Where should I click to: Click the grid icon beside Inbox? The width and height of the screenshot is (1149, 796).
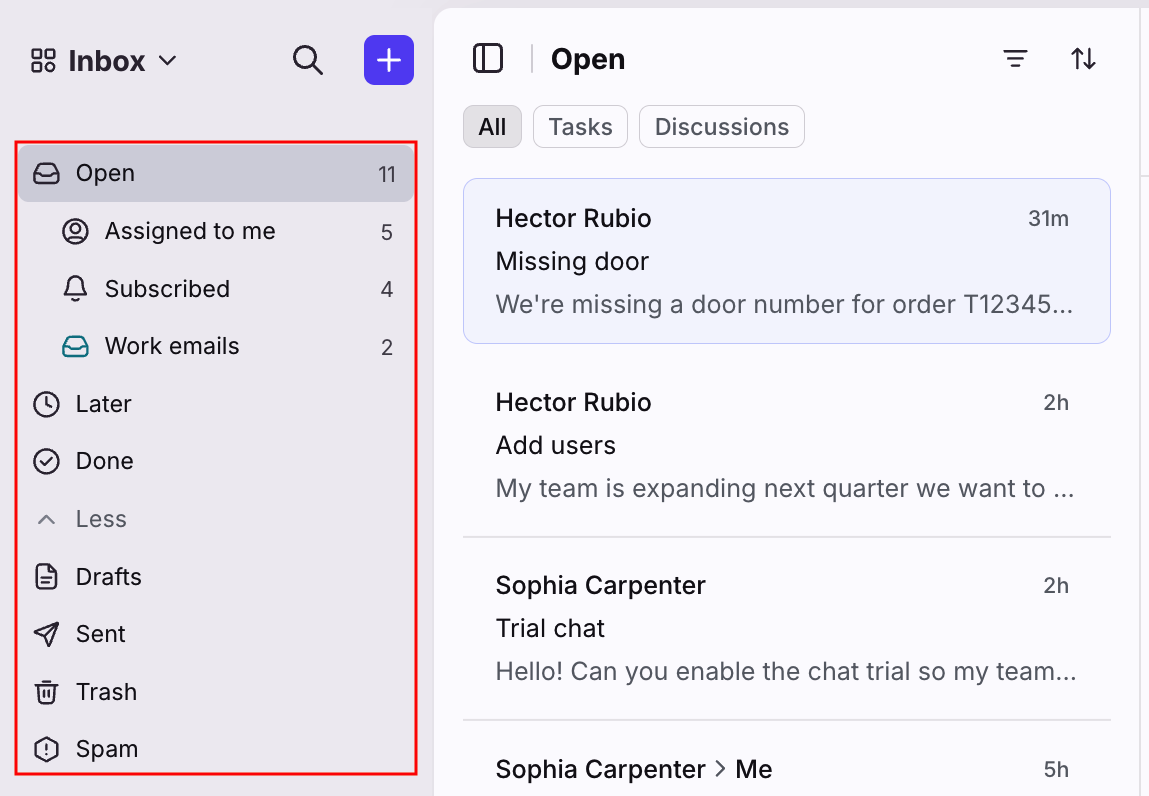click(x=43, y=61)
